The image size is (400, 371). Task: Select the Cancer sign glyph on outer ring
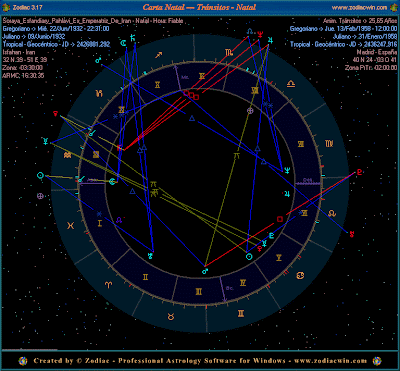click(x=300, y=275)
